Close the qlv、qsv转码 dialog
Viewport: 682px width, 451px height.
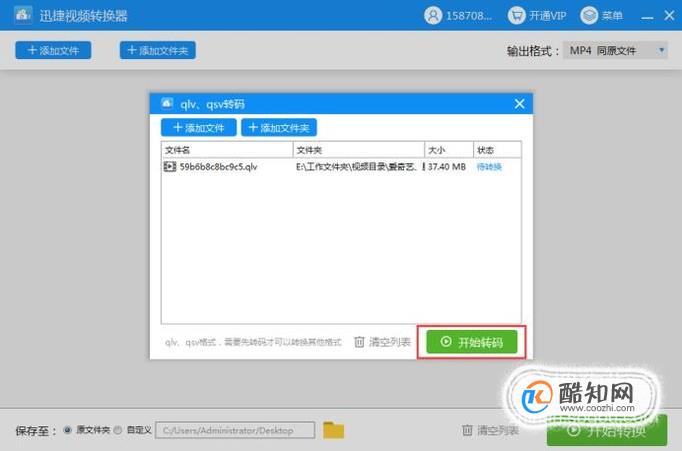[x=519, y=104]
